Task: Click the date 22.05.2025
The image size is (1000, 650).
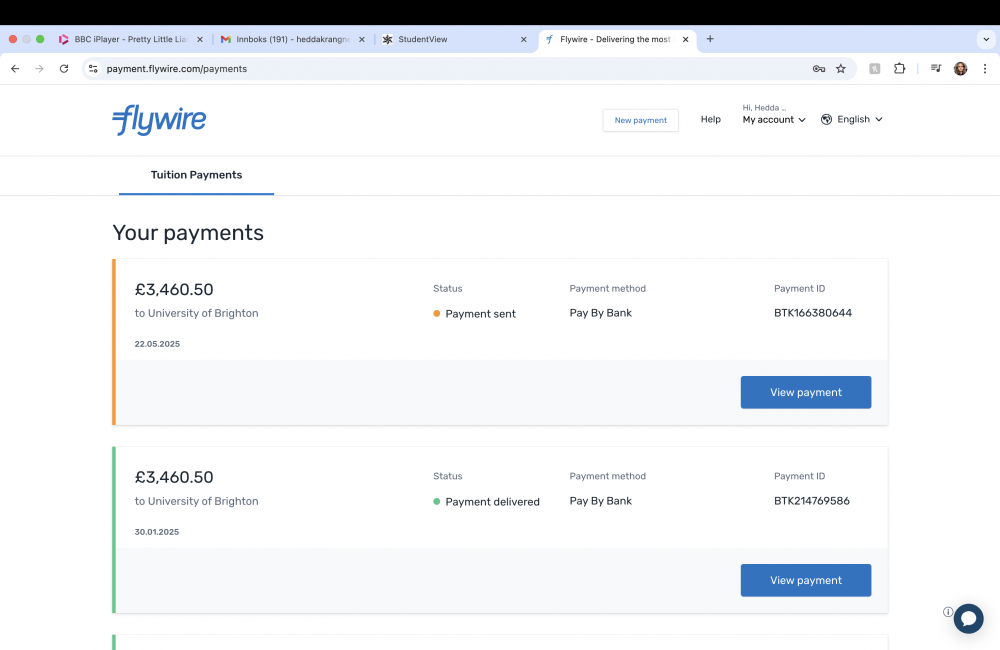Action: pos(157,344)
